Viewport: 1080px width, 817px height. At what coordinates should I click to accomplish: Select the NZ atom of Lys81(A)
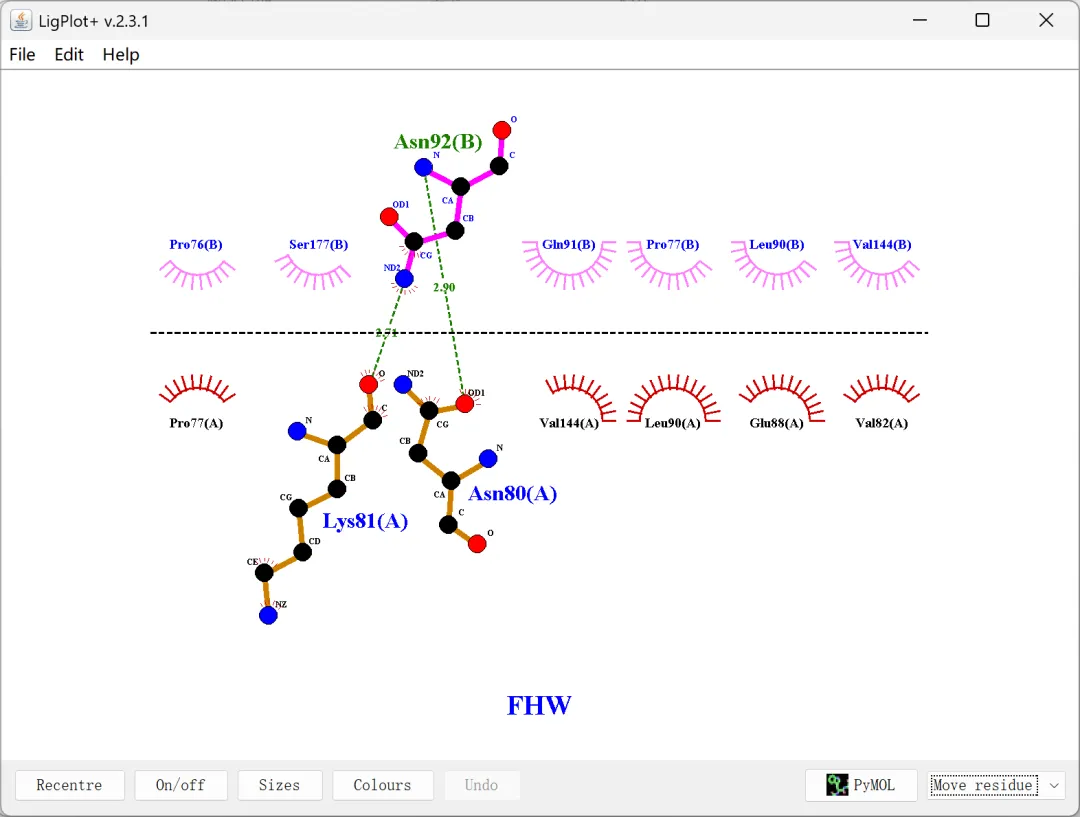pyautogui.click(x=269, y=615)
